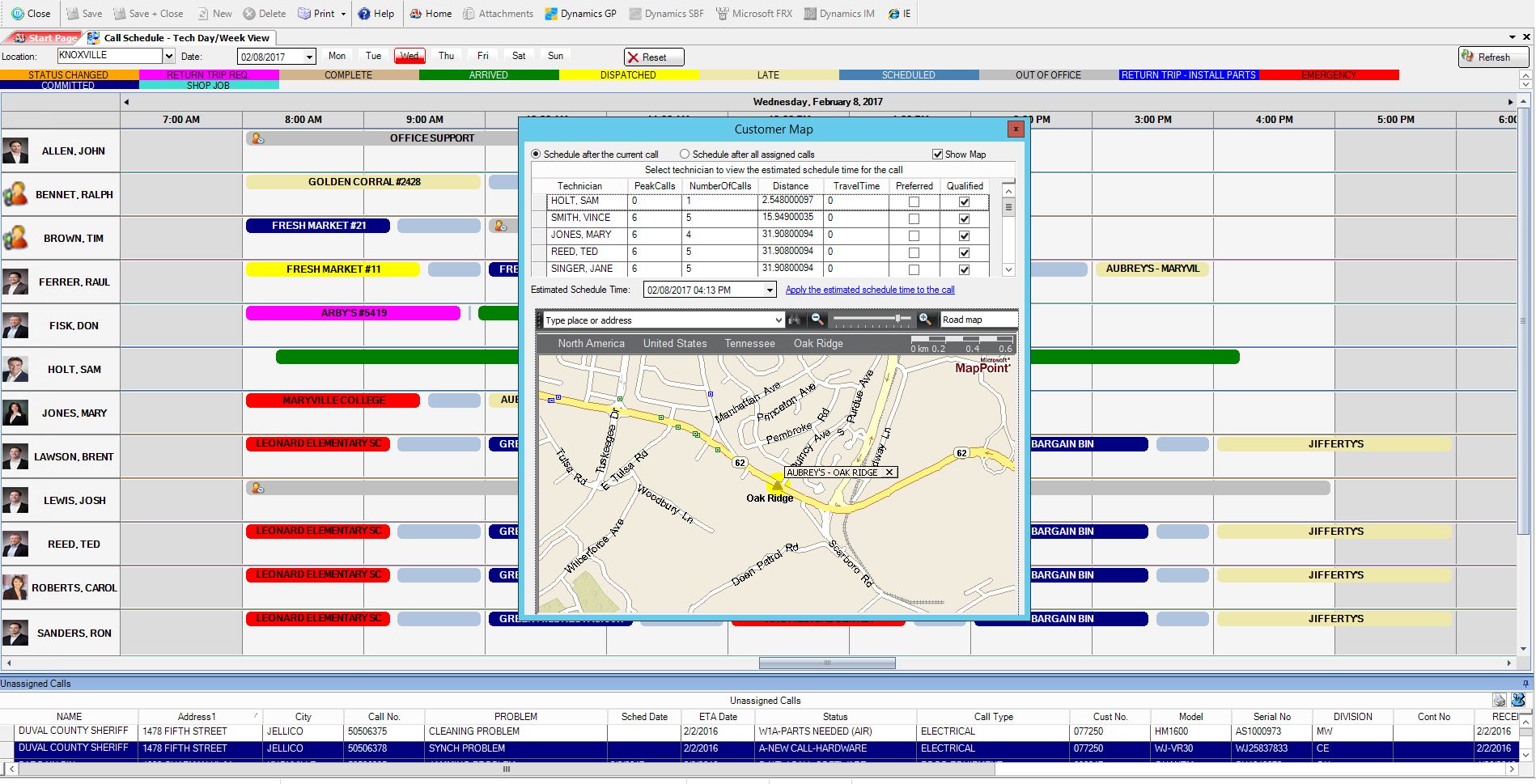Screen dimensions: 1536x784
Task: Check Preferred for JONES, MARY
Action: [914, 236]
